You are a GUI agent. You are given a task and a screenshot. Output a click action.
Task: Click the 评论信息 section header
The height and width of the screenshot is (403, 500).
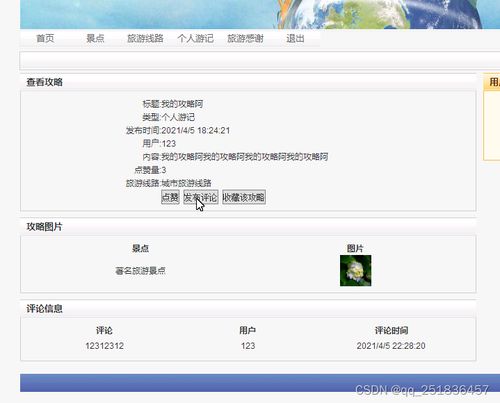(x=45, y=309)
